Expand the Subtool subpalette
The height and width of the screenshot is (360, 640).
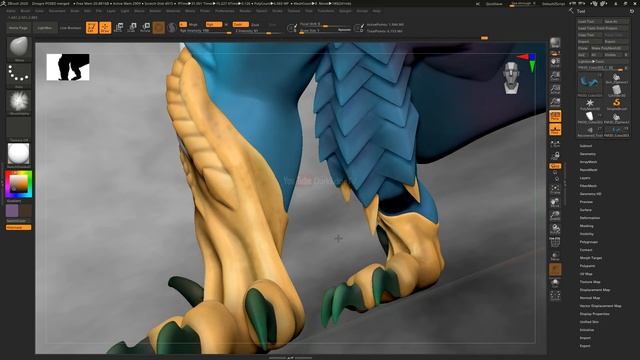tap(585, 146)
